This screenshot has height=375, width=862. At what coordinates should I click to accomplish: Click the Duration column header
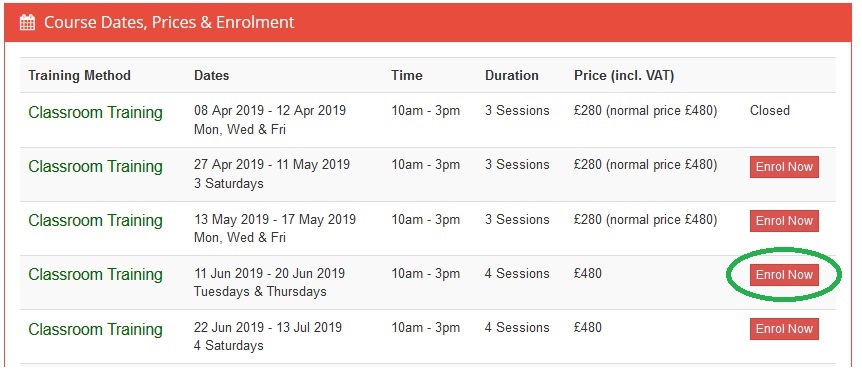512,75
